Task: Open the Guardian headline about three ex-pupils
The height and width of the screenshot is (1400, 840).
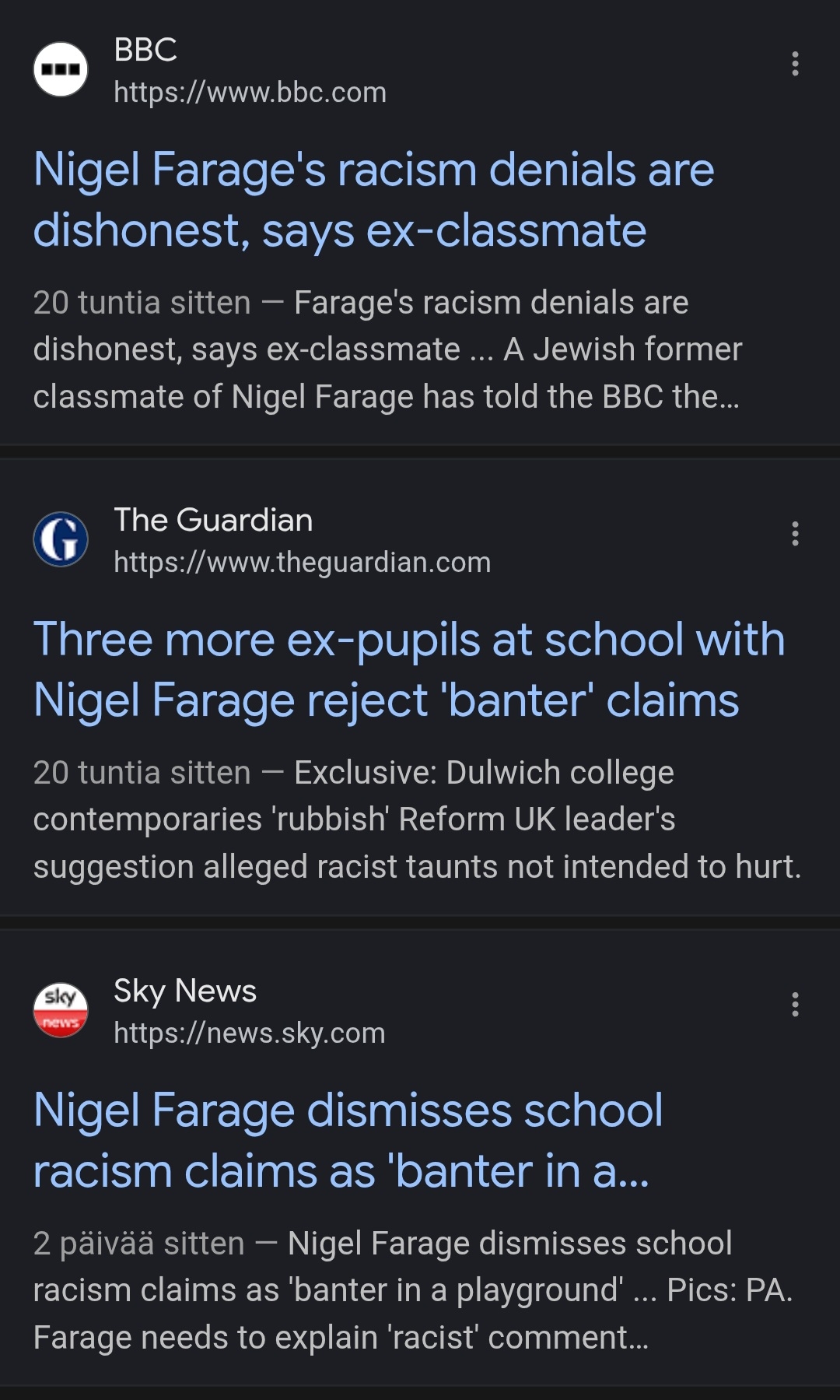Action: [408, 670]
